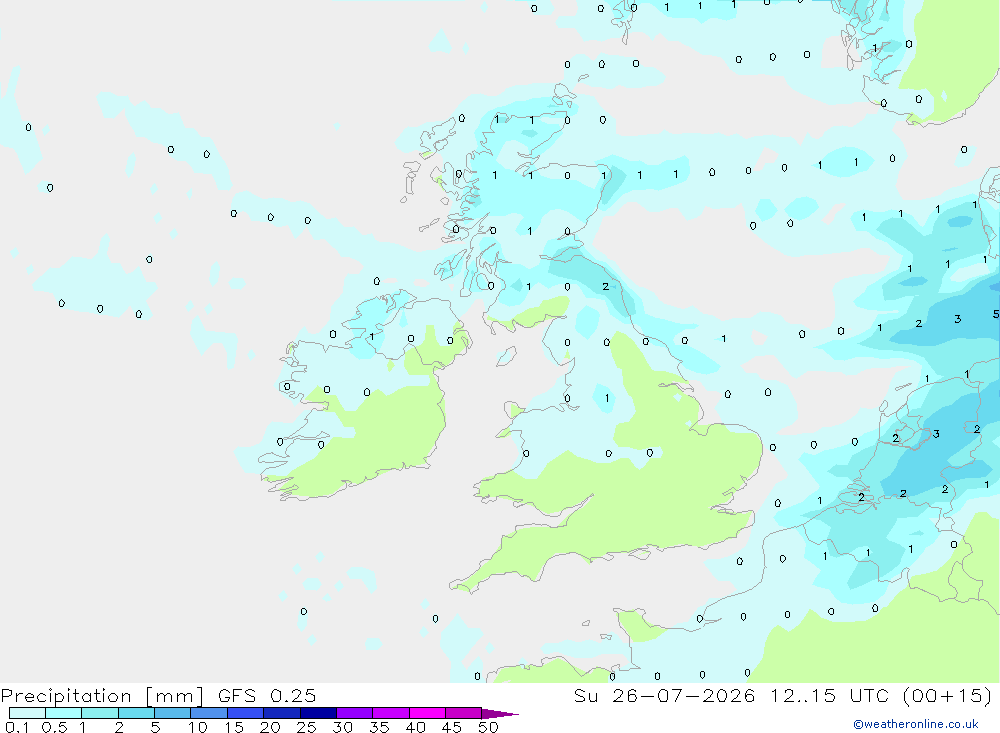Click the 'GFS 0.25' model label
1000x733 pixels.
pos(267,695)
